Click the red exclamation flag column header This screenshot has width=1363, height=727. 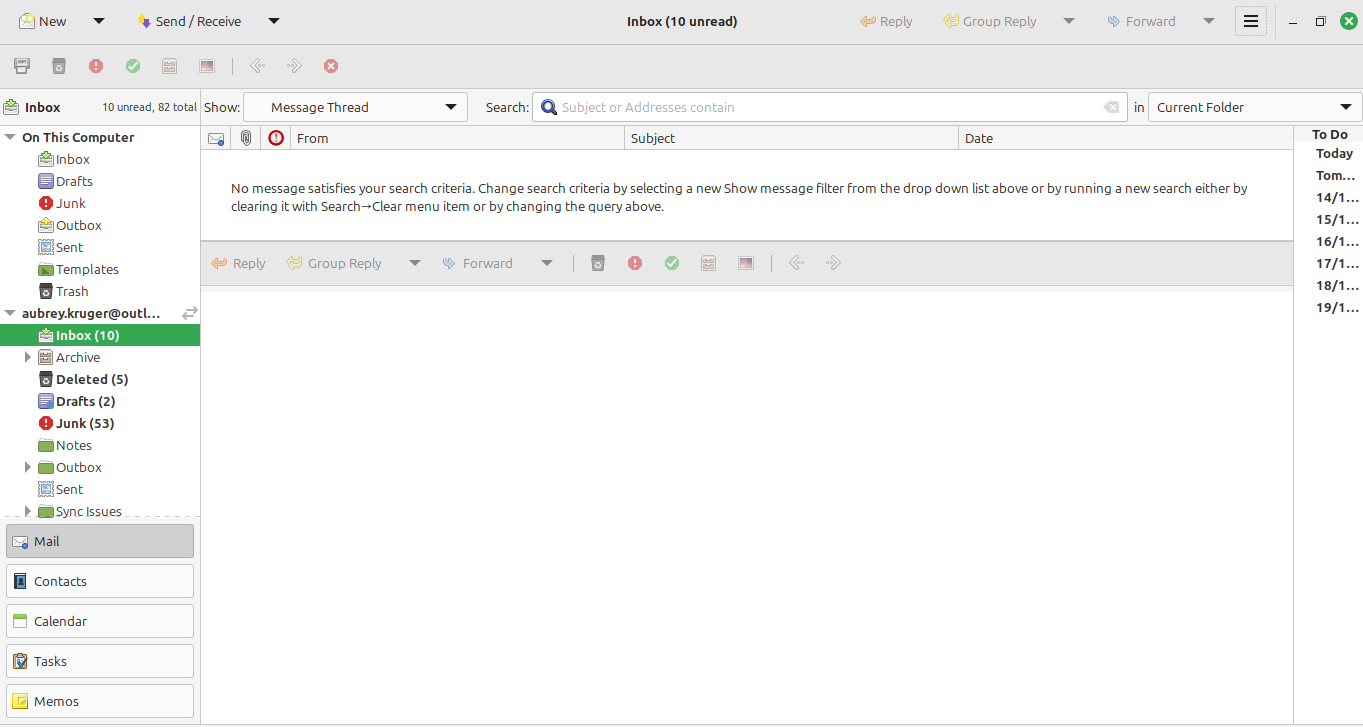[276, 138]
